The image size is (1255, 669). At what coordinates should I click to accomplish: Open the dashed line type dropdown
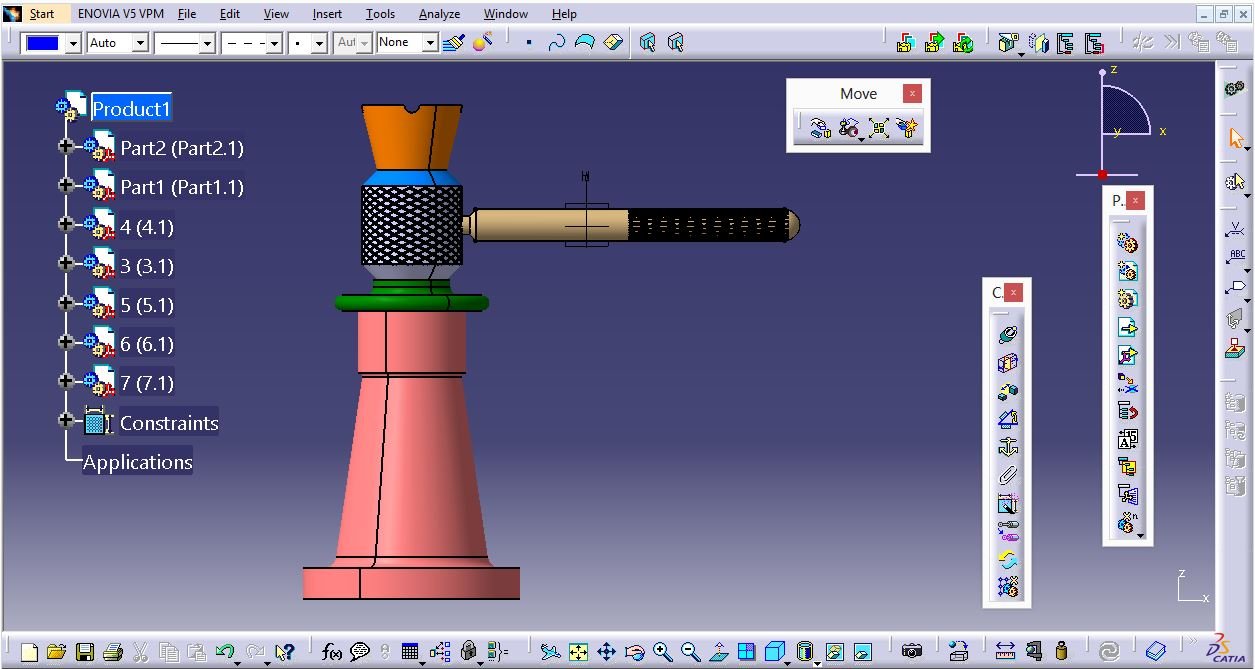274,43
